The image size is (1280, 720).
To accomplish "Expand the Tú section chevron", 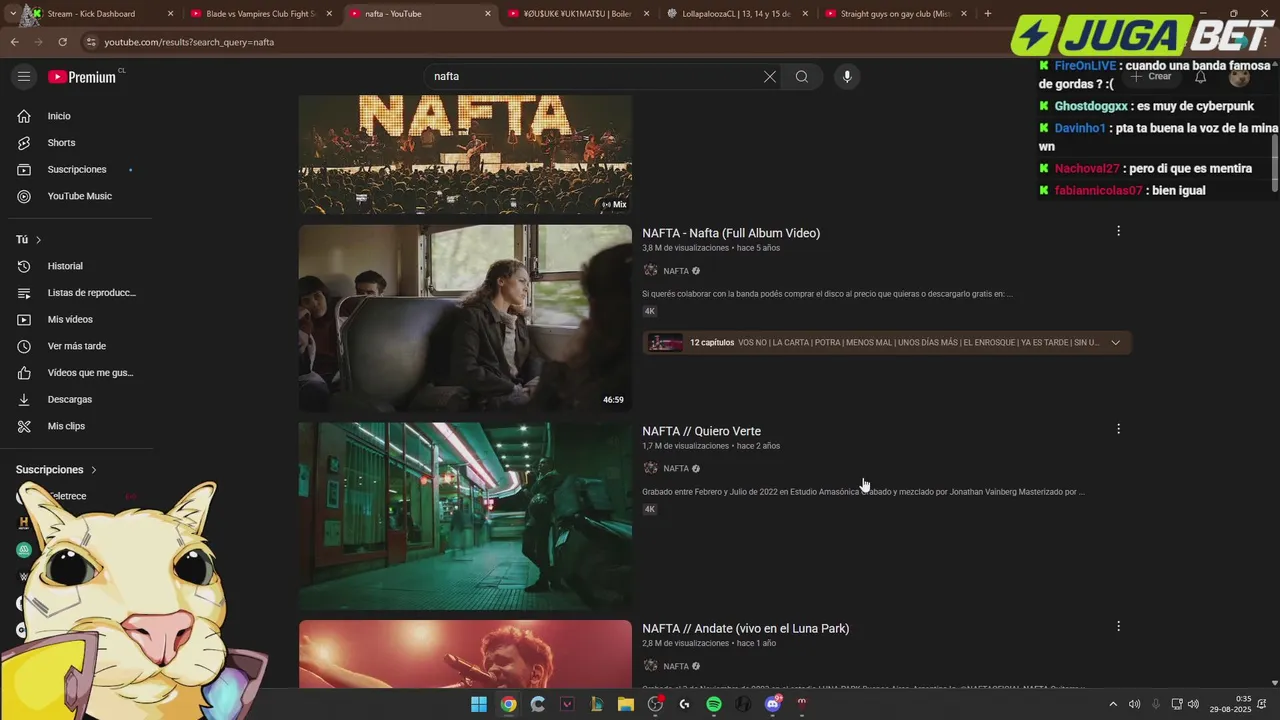I will pyautogui.click(x=39, y=240).
